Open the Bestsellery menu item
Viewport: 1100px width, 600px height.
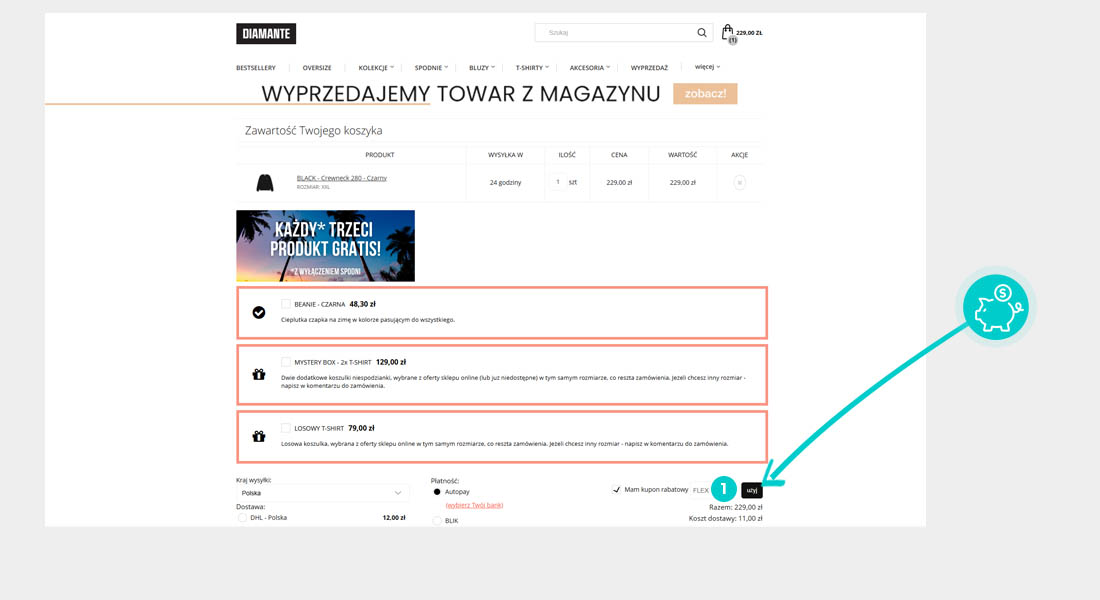click(x=256, y=67)
